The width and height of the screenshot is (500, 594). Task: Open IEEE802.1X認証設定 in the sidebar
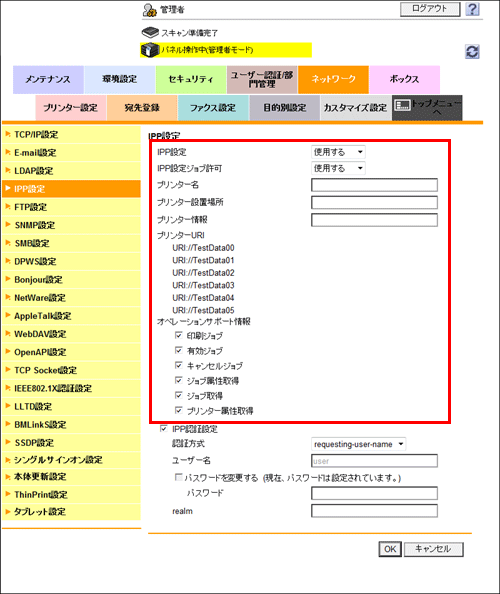(71, 388)
